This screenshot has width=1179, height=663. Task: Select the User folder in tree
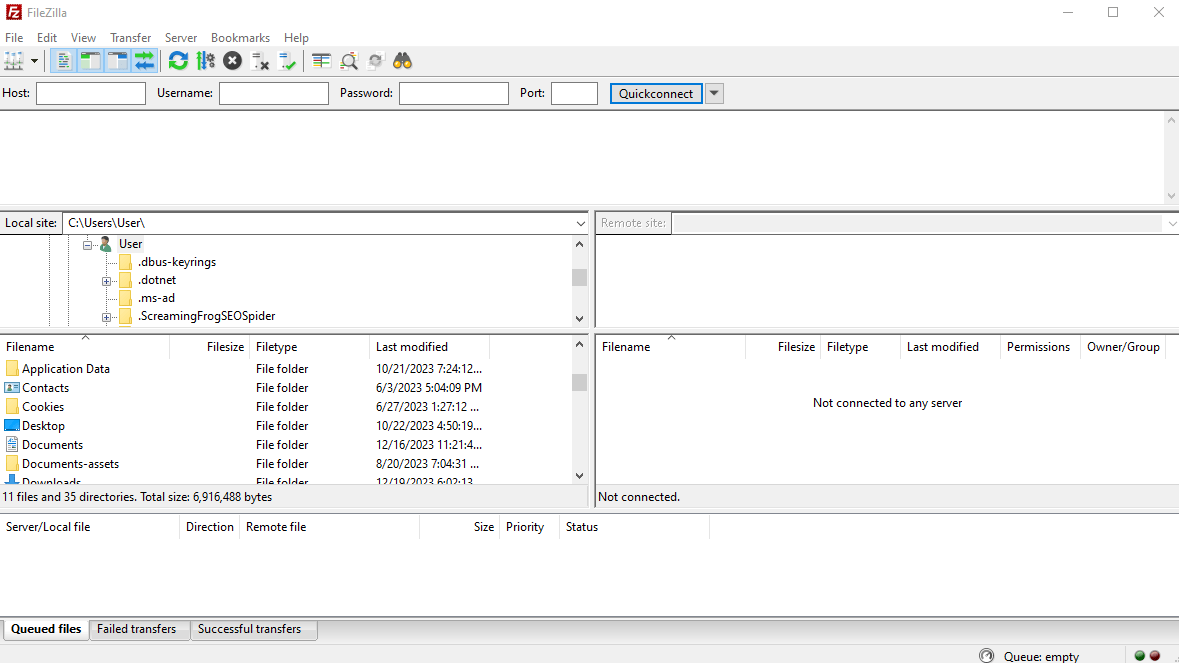coord(130,244)
